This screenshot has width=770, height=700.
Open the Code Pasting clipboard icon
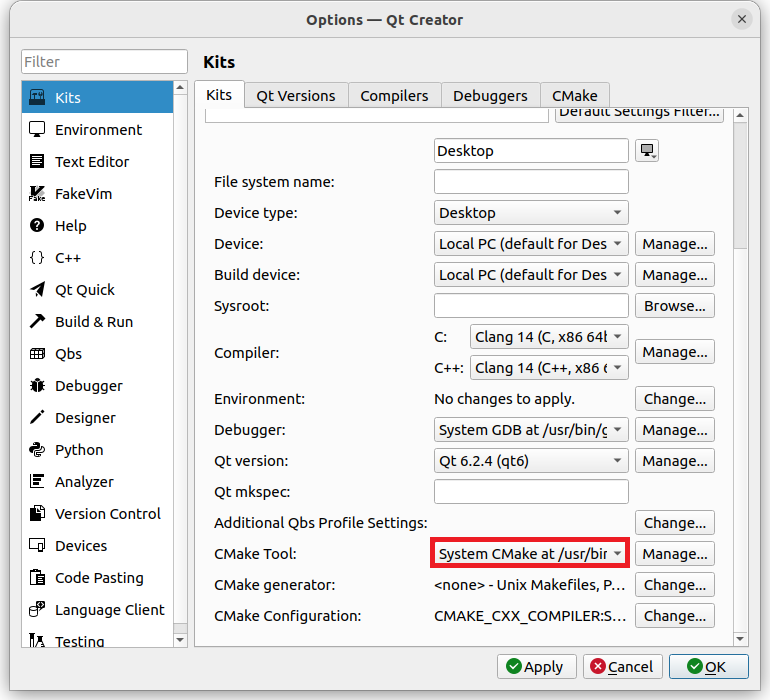(x=37, y=577)
